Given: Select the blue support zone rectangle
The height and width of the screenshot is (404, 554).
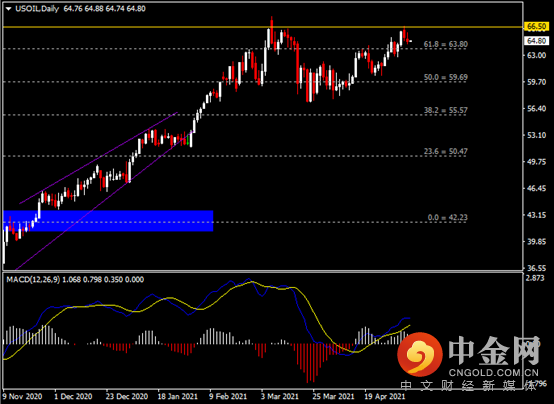Looking at the screenshot, I should [x=108, y=221].
